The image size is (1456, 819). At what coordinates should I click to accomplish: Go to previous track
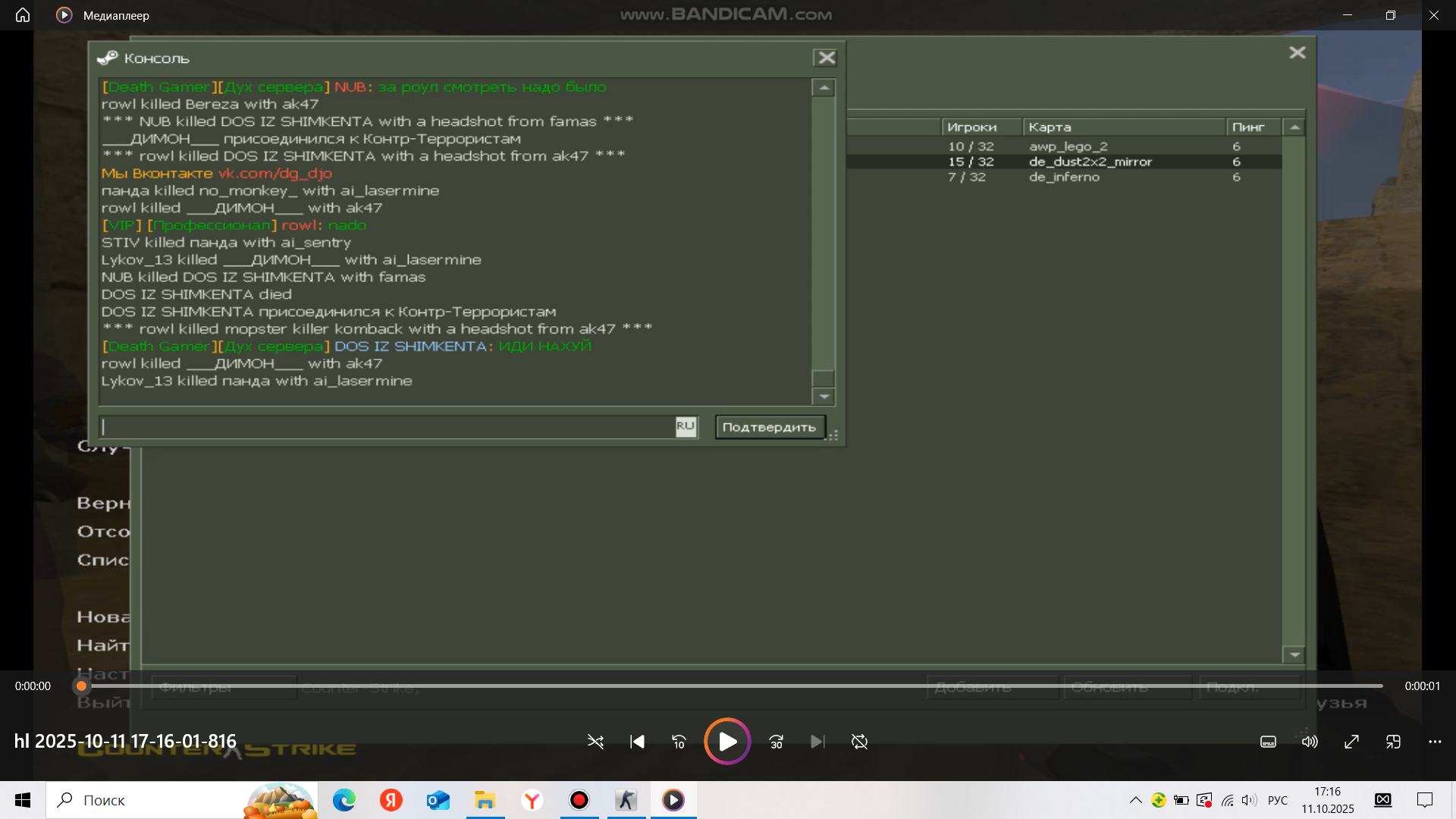tap(637, 742)
